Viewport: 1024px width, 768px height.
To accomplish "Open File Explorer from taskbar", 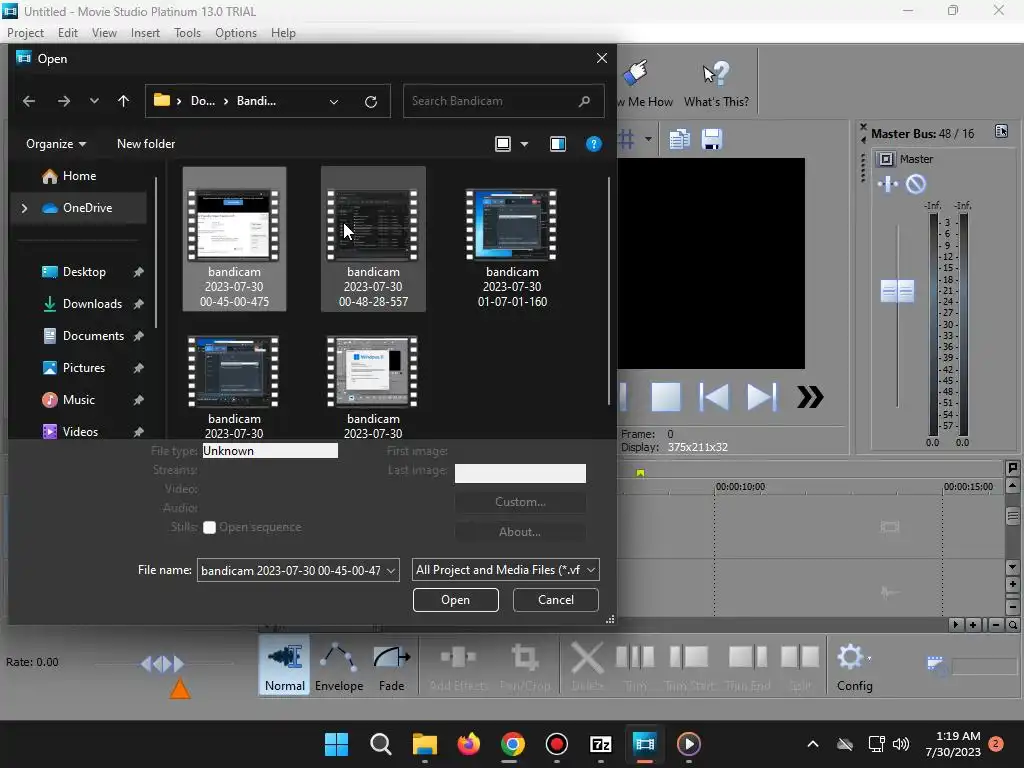I will (x=424, y=744).
